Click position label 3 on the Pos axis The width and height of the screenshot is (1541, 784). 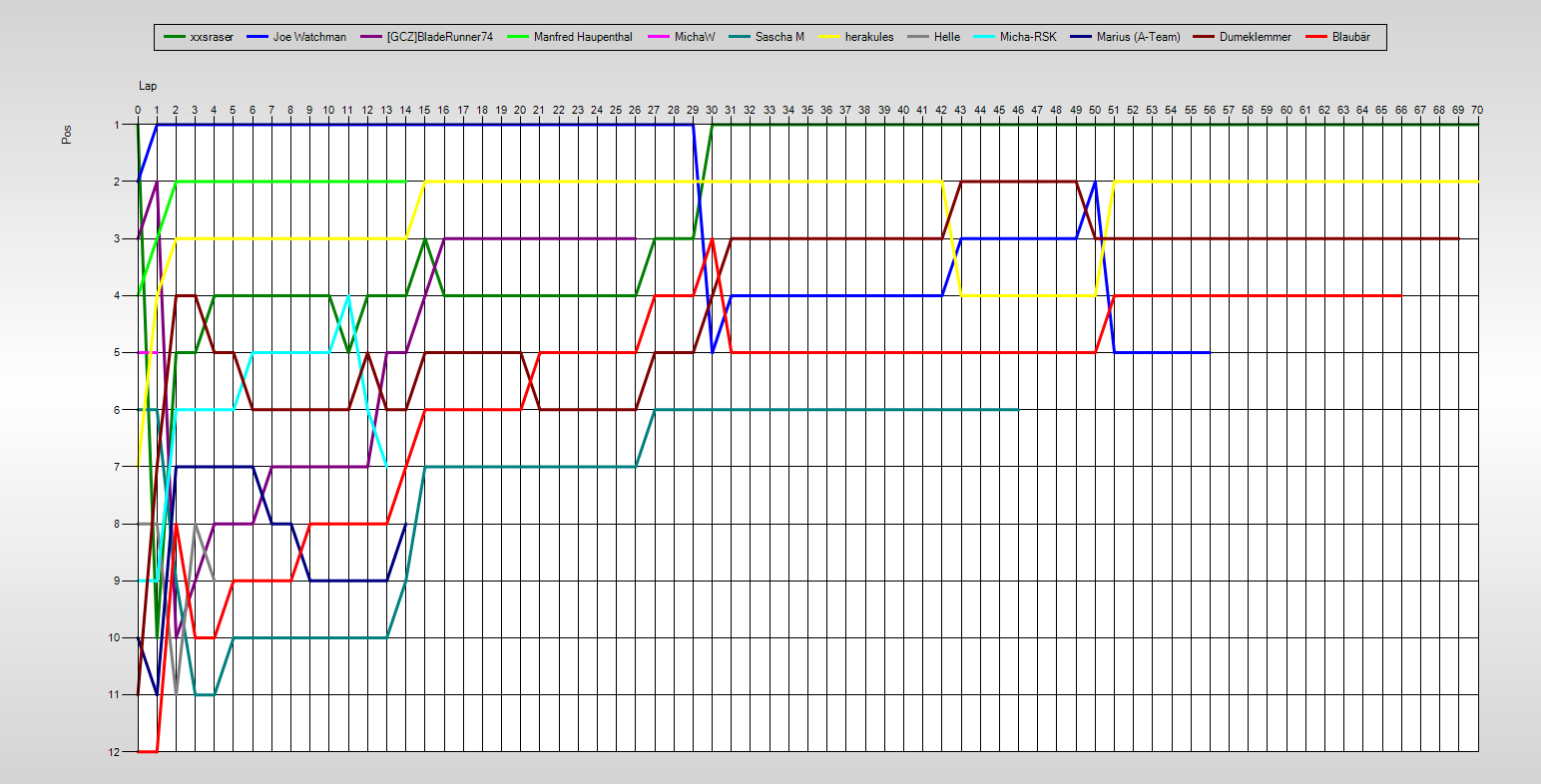point(118,238)
